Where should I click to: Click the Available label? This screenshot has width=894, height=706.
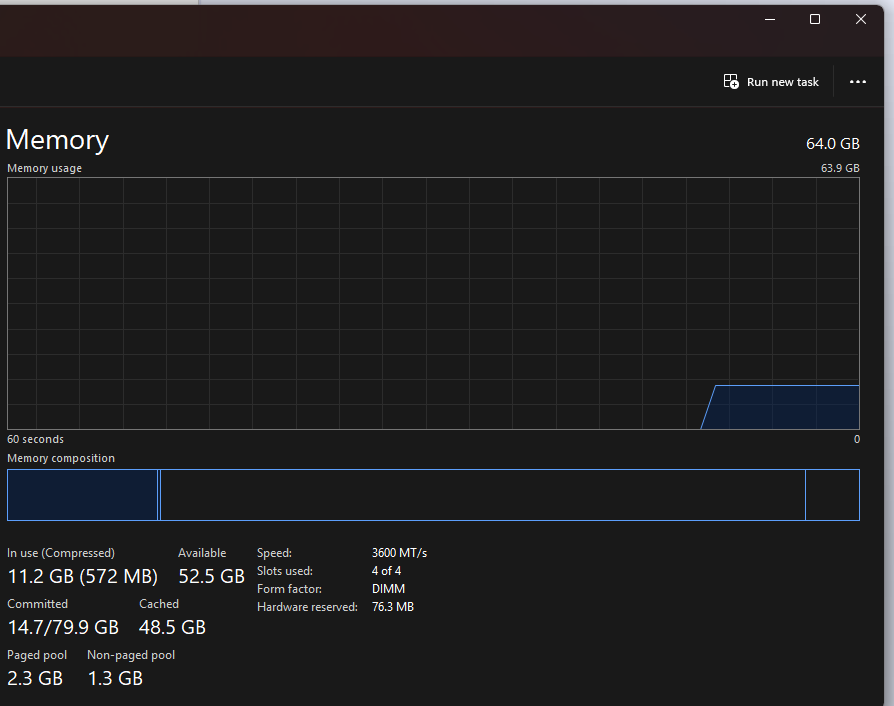click(x=202, y=553)
